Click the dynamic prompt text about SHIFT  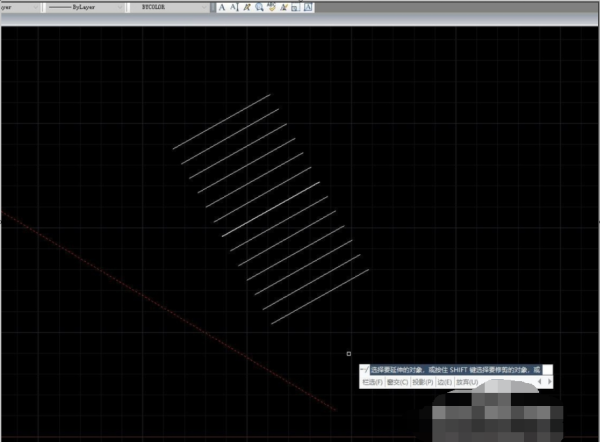[455, 370]
